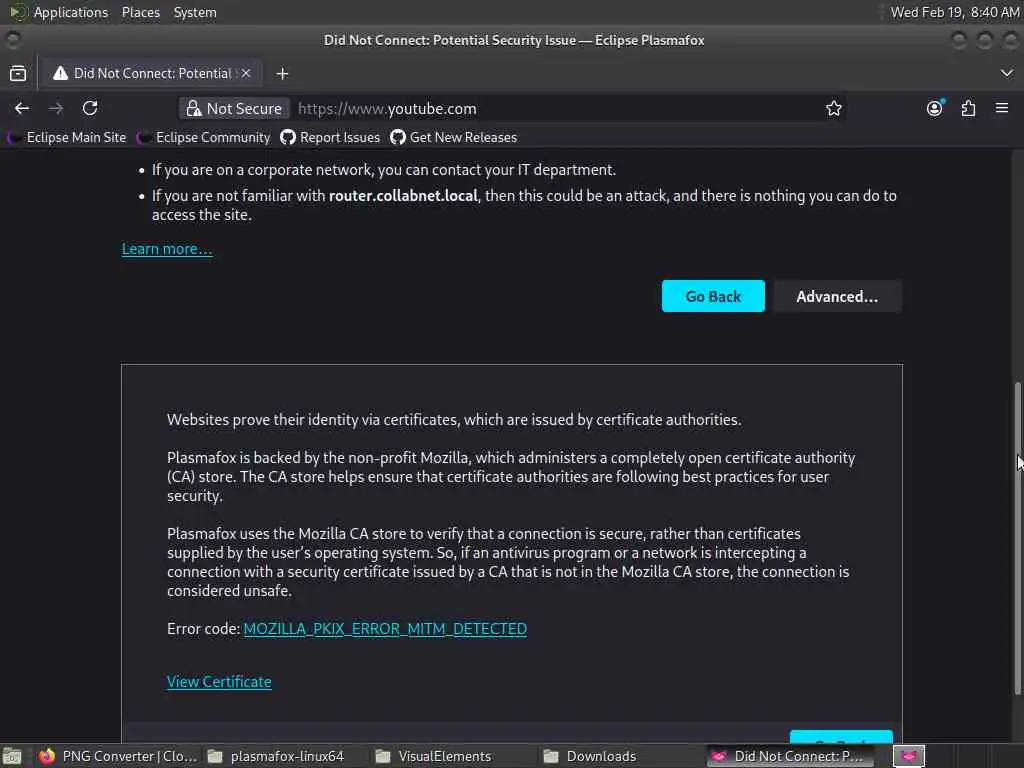This screenshot has height=768, width=1024.
Task: Follow the Learn more link
Action: pyautogui.click(x=167, y=249)
